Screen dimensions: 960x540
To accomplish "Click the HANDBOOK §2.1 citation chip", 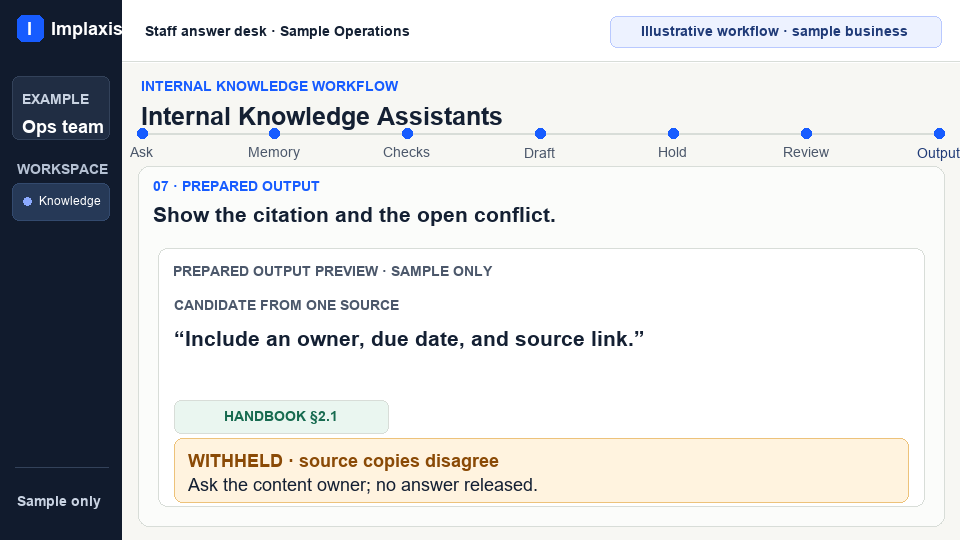I will (x=281, y=417).
